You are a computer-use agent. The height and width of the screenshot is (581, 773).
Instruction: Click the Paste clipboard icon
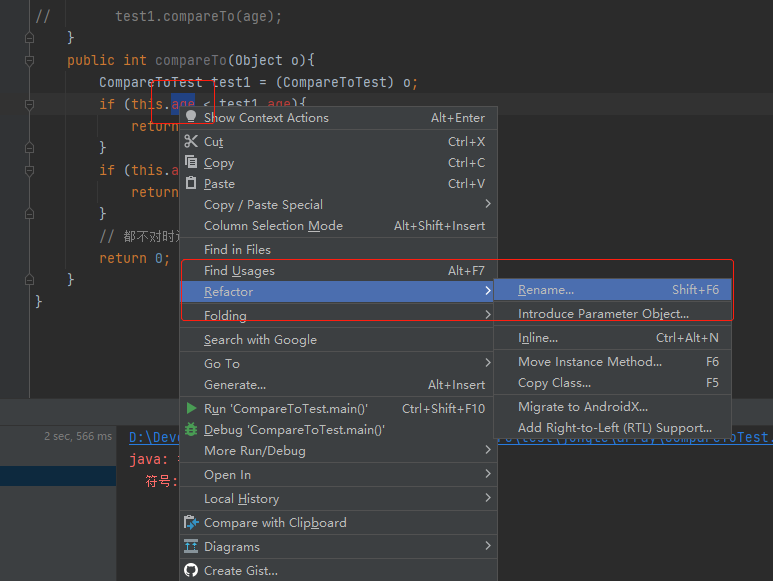191,183
